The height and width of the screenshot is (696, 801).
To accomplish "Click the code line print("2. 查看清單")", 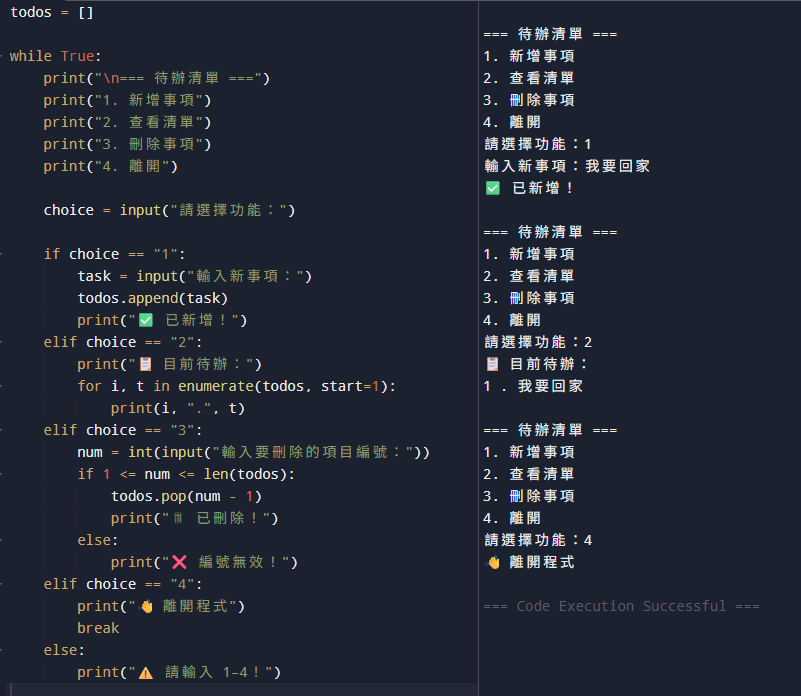I will pyautogui.click(x=127, y=122).
